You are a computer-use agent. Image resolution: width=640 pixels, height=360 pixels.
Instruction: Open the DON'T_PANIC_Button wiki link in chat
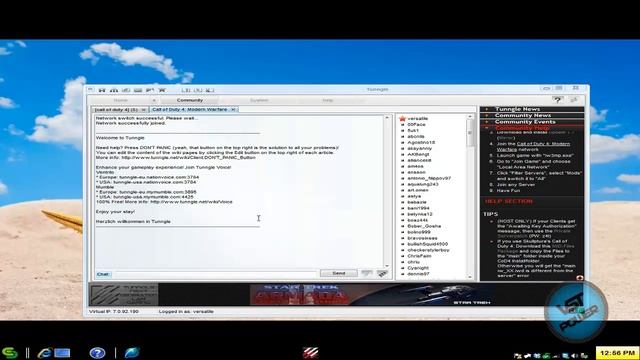tap(188, 158)
